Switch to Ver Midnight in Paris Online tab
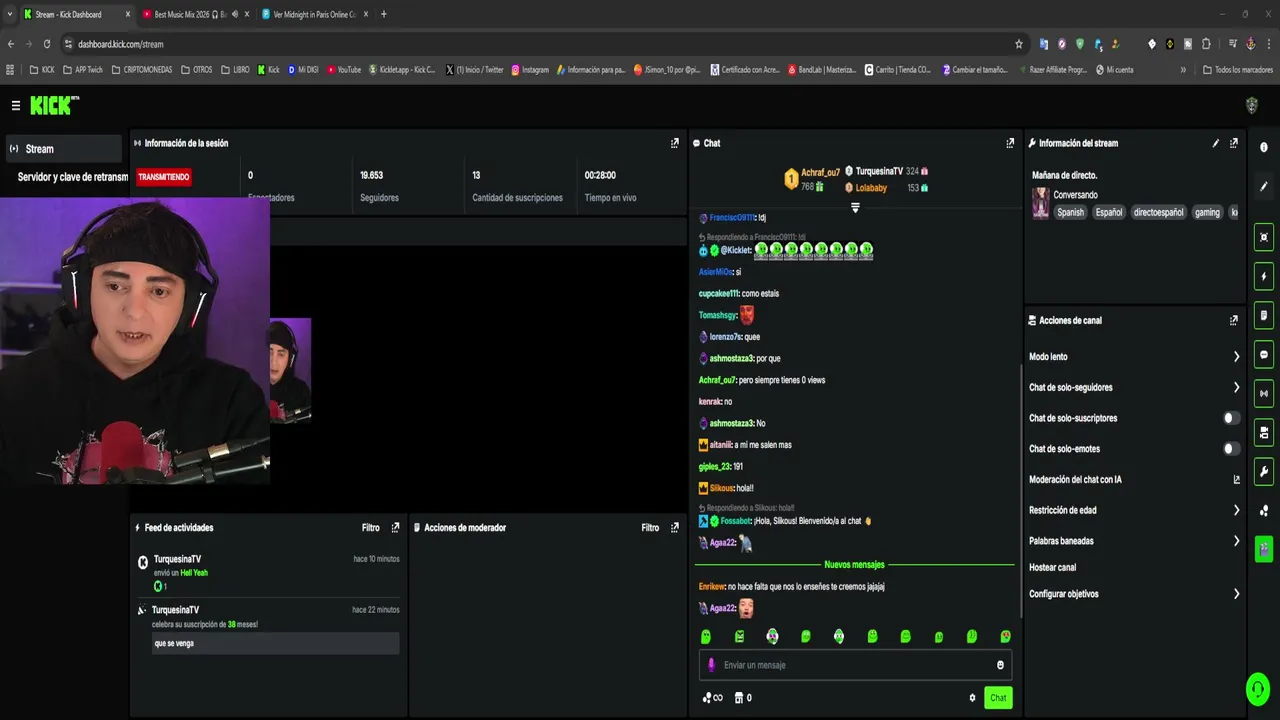The width and height of the screenshot is (1280, 720). coord(314,14)
